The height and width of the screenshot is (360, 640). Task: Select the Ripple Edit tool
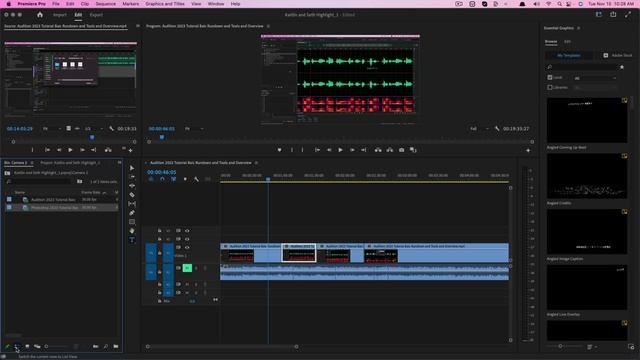pyautogui.click(x=132, y=186)
